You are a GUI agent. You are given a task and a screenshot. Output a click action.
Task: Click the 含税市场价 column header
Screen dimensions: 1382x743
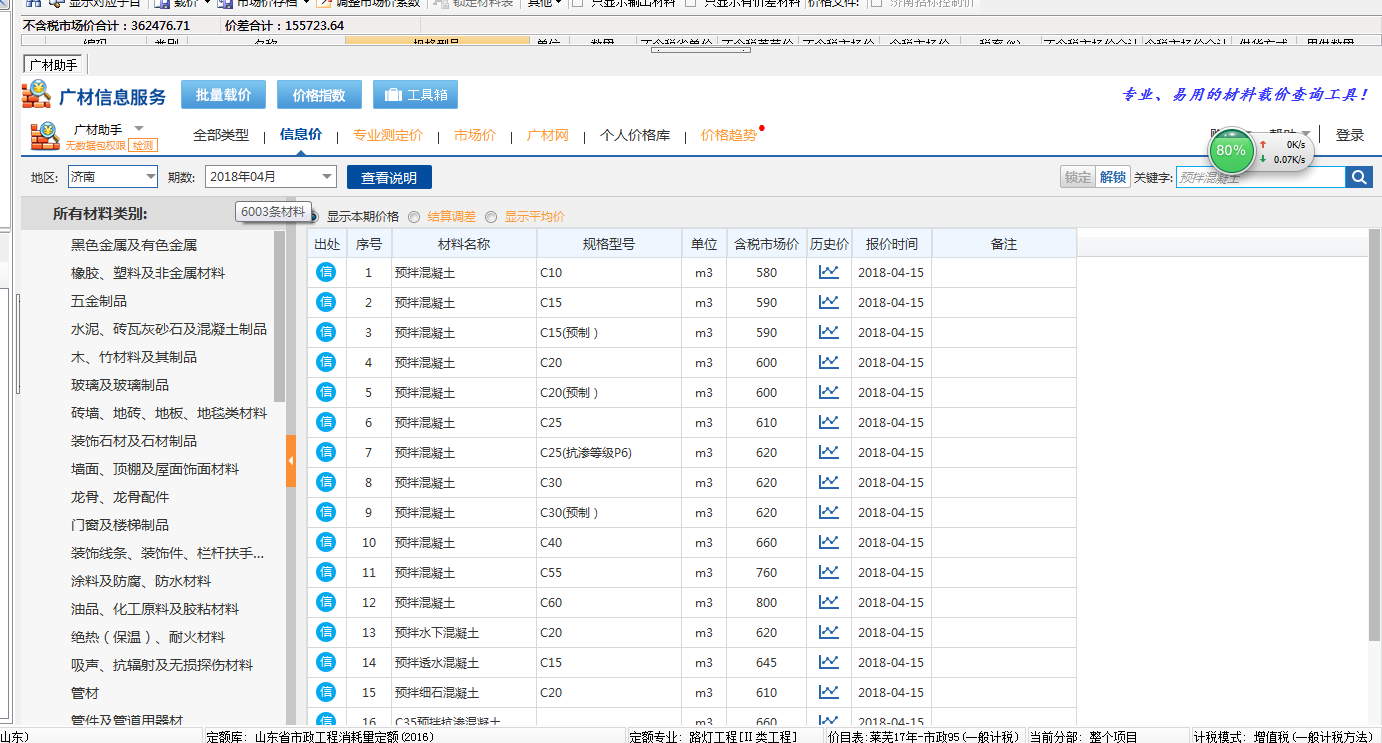tap(767, 243)
